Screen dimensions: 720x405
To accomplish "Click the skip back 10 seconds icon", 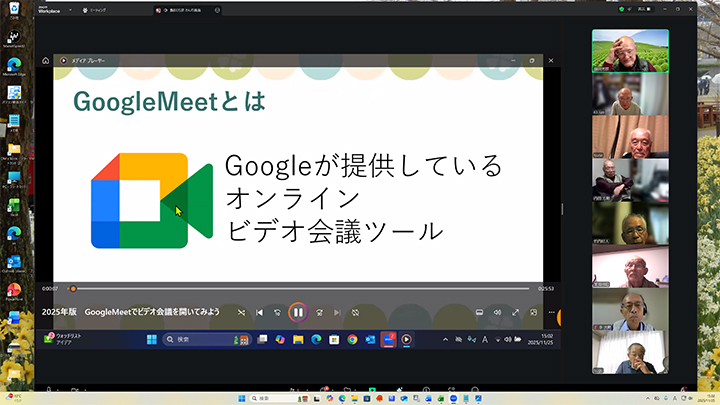I will (x=278, y=313).
